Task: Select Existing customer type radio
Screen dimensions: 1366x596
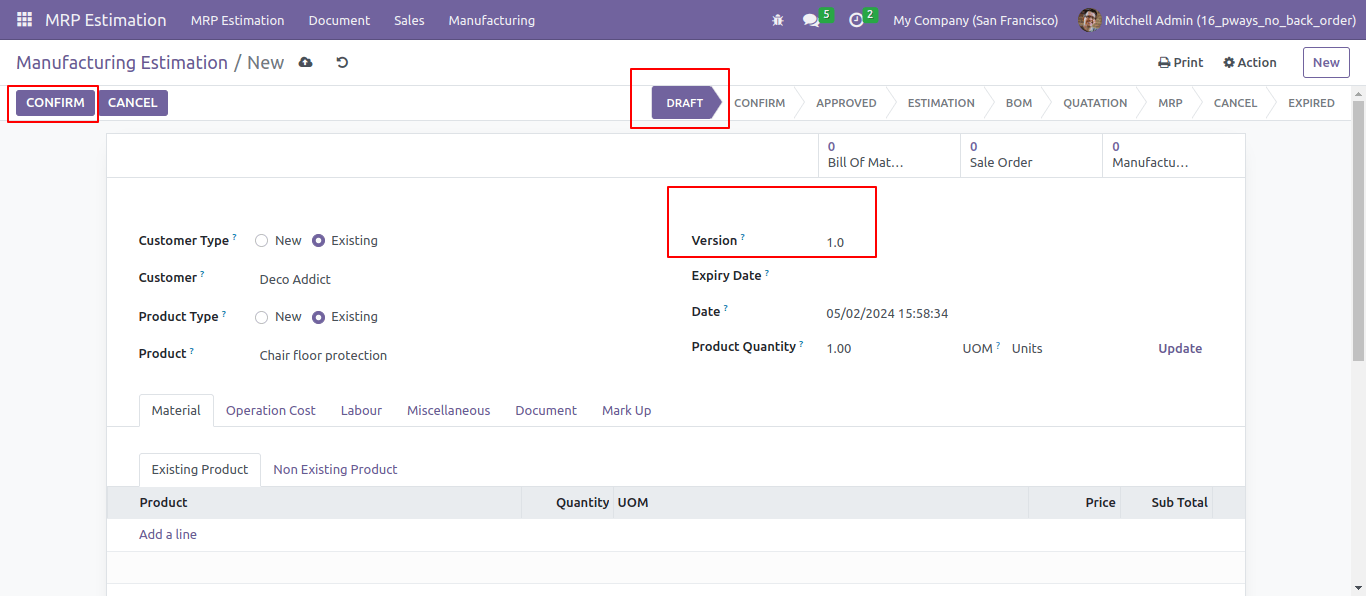Action: 319,241
